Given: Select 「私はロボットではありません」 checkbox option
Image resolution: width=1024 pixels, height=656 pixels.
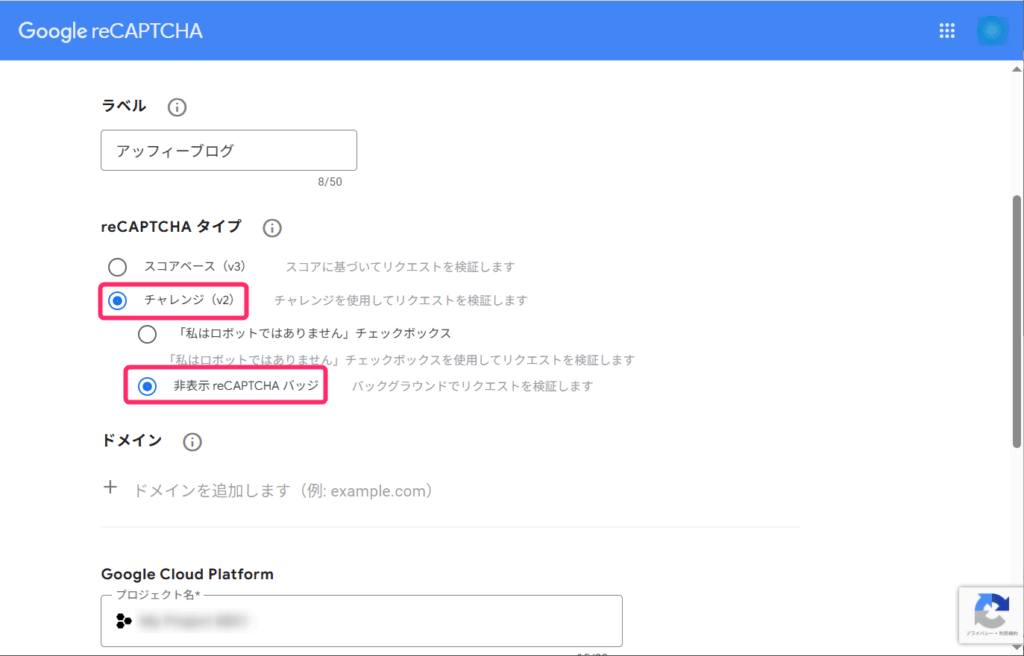Looking at the screenshot, I should coord(147,334).
